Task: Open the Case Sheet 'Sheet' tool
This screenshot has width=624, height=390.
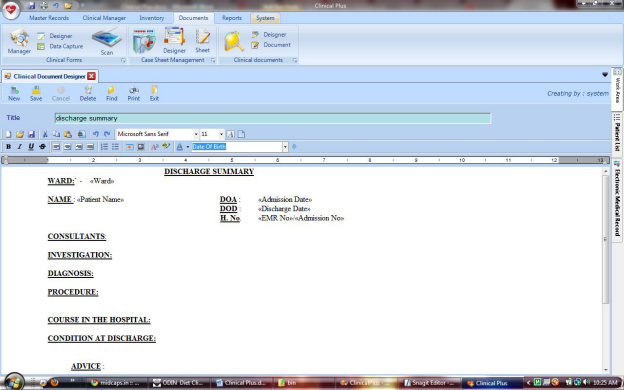Action: [x=203, y=41]
